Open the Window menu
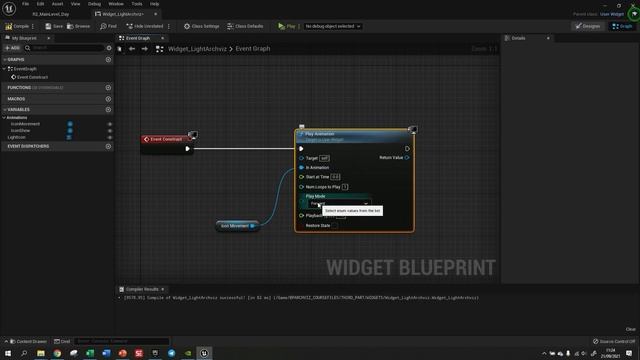This screenshot has height=360, width=640. click(116, 4)
